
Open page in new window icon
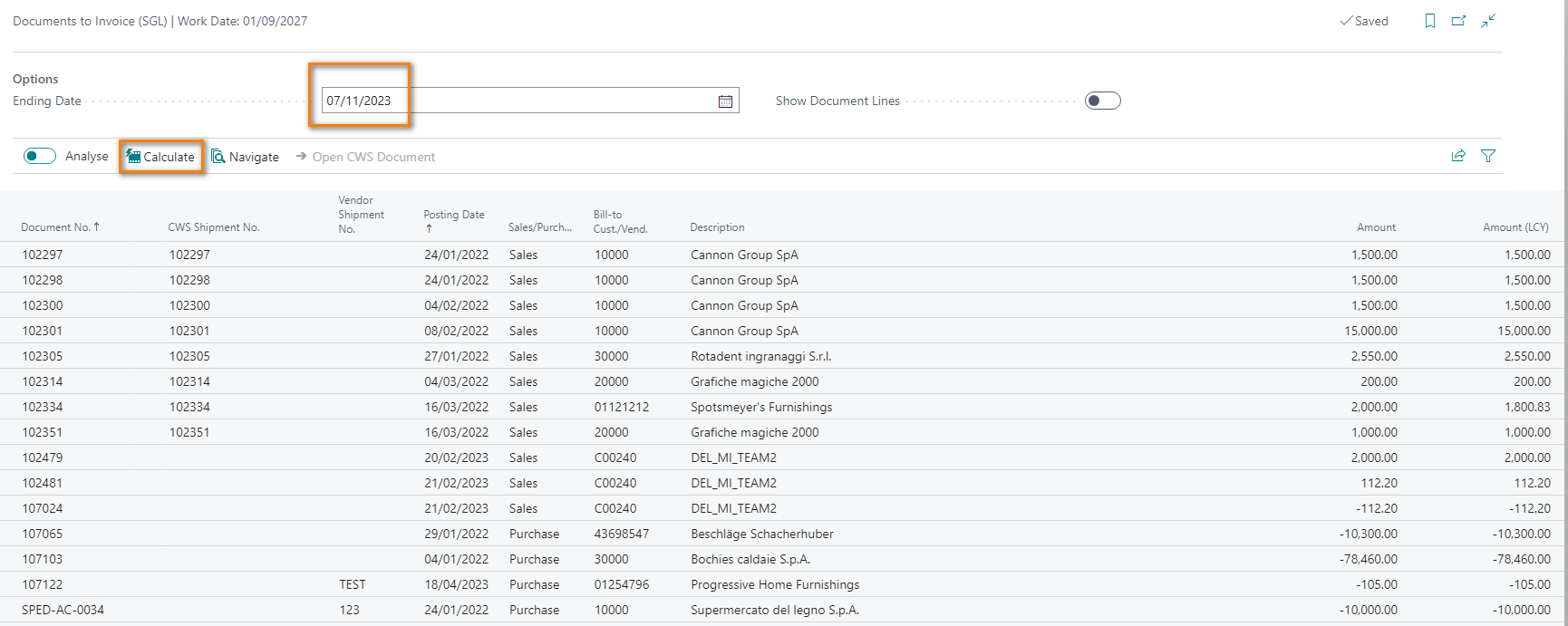coord(1458,21)
